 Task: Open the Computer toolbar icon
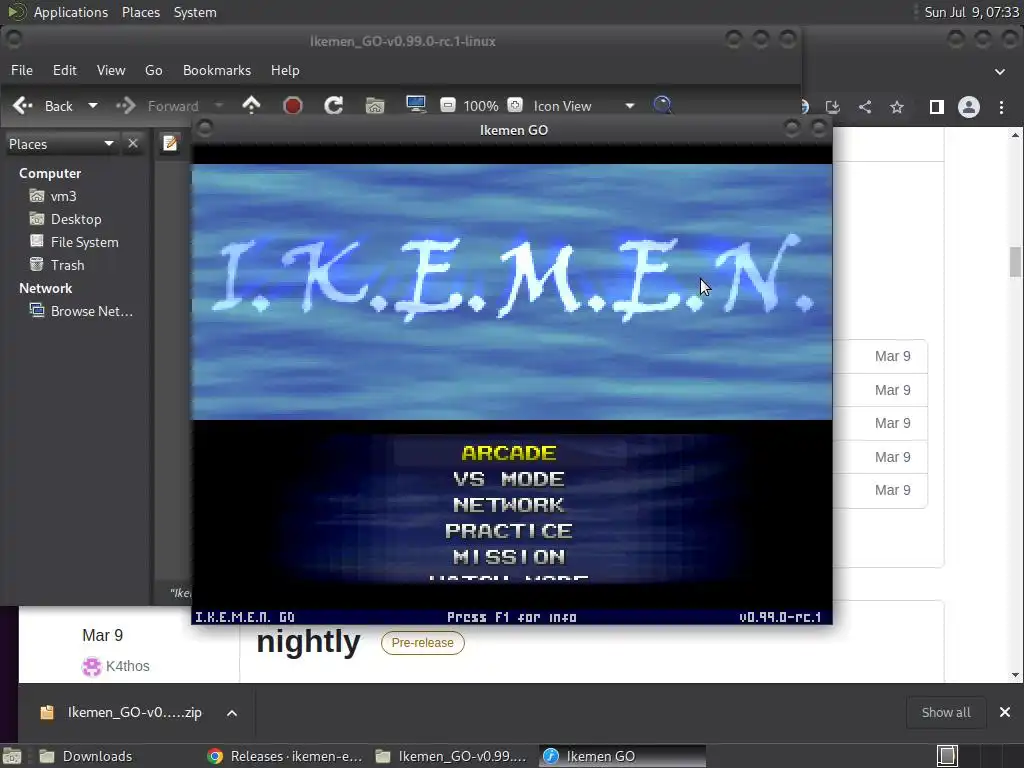tap(416, 105)
